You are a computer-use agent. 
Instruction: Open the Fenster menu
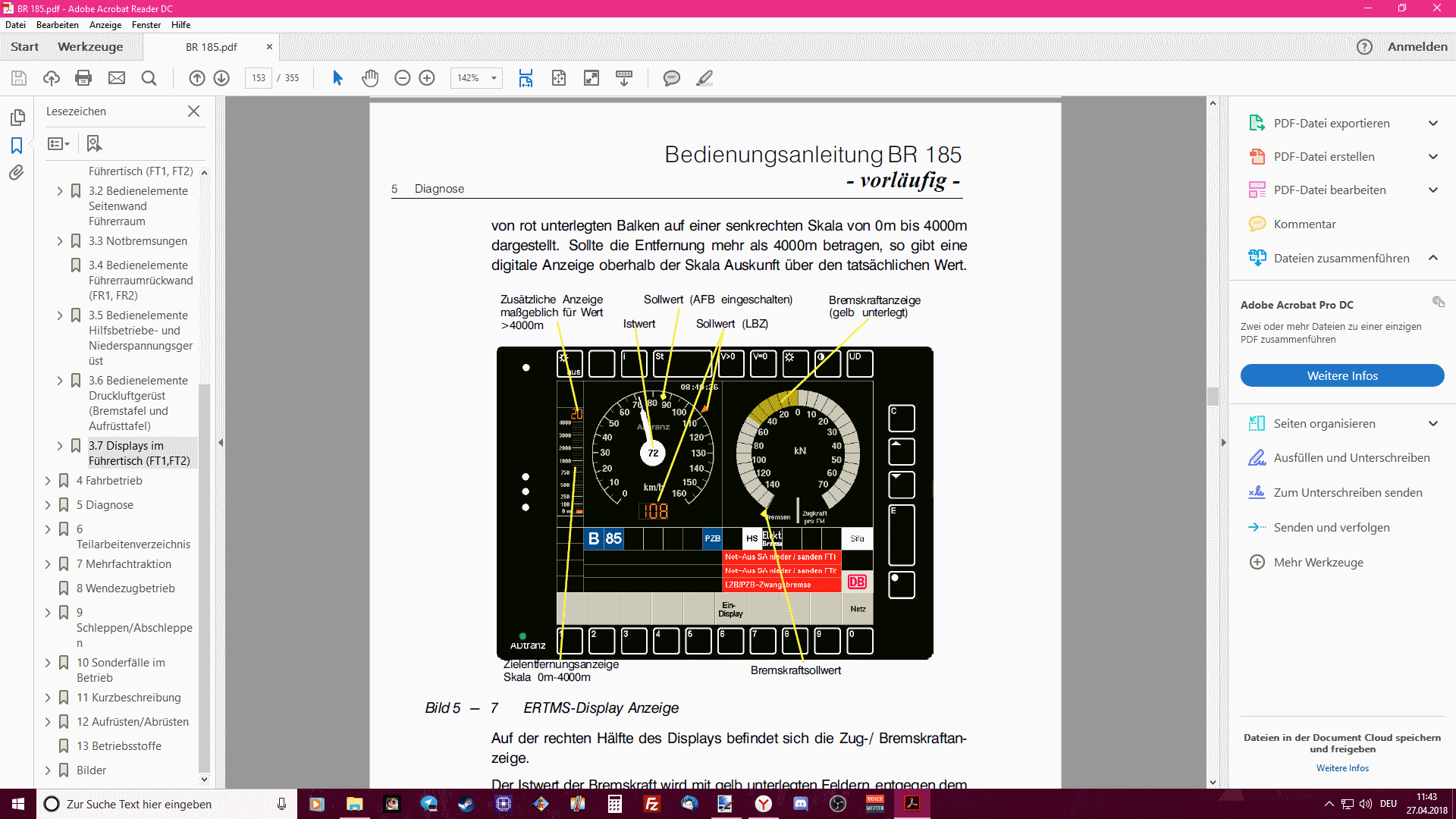point(146,25)
